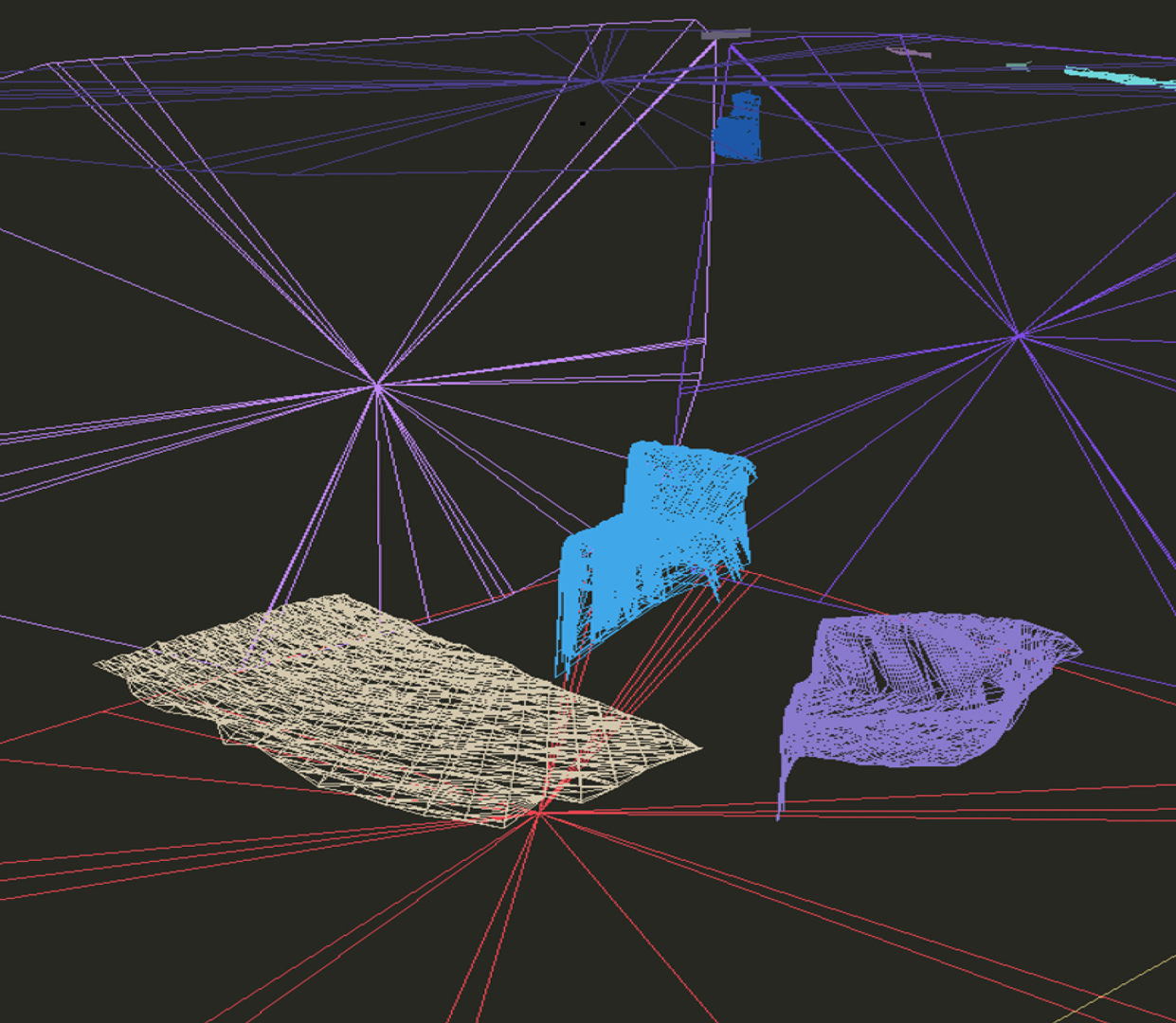Screen dimensions: 1176x1023
Task: Click the left corner tip of beige mesh
Action: pos(97,665)
